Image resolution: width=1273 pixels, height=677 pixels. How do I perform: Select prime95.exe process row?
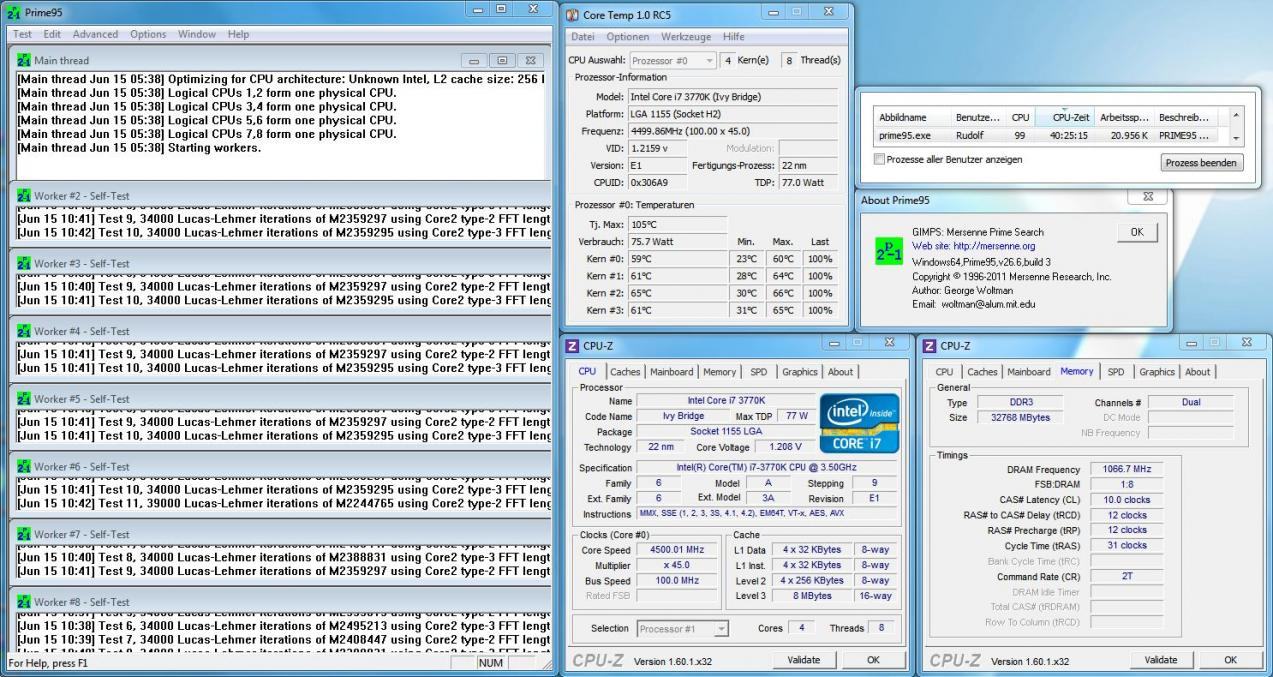coord(1049,135)
